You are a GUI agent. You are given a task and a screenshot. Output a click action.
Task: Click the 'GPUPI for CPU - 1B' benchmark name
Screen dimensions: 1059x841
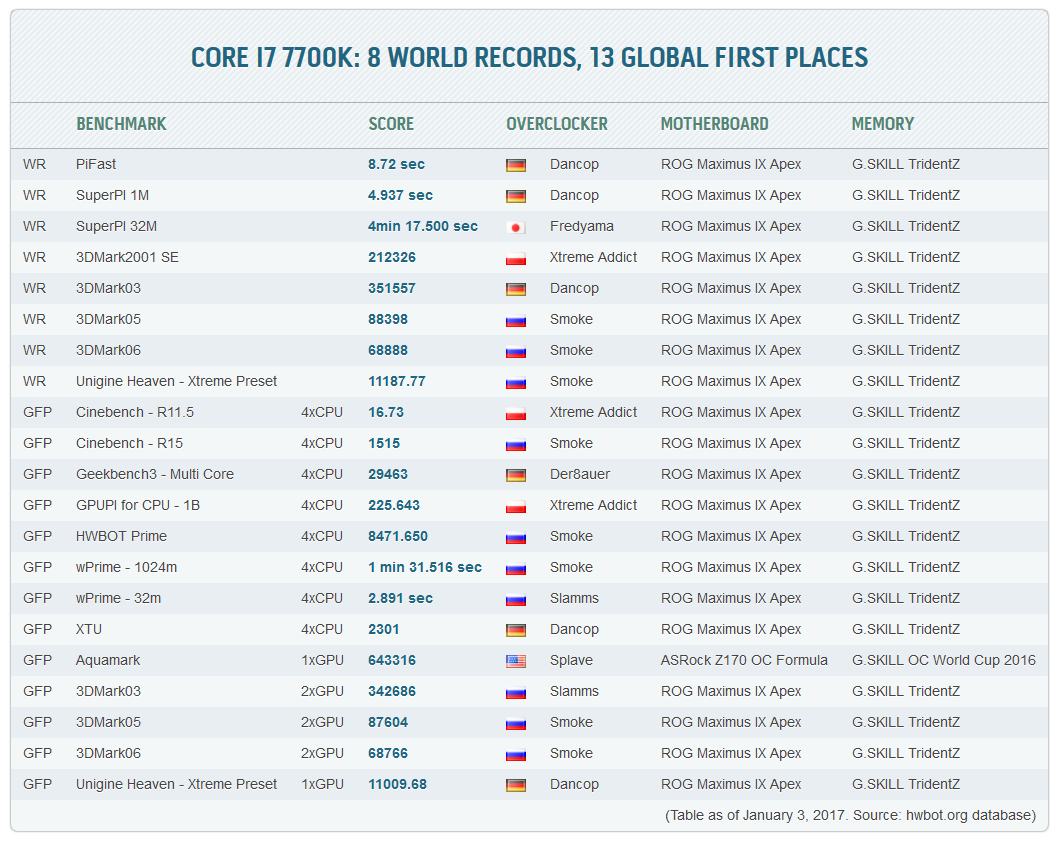(138, 505)
